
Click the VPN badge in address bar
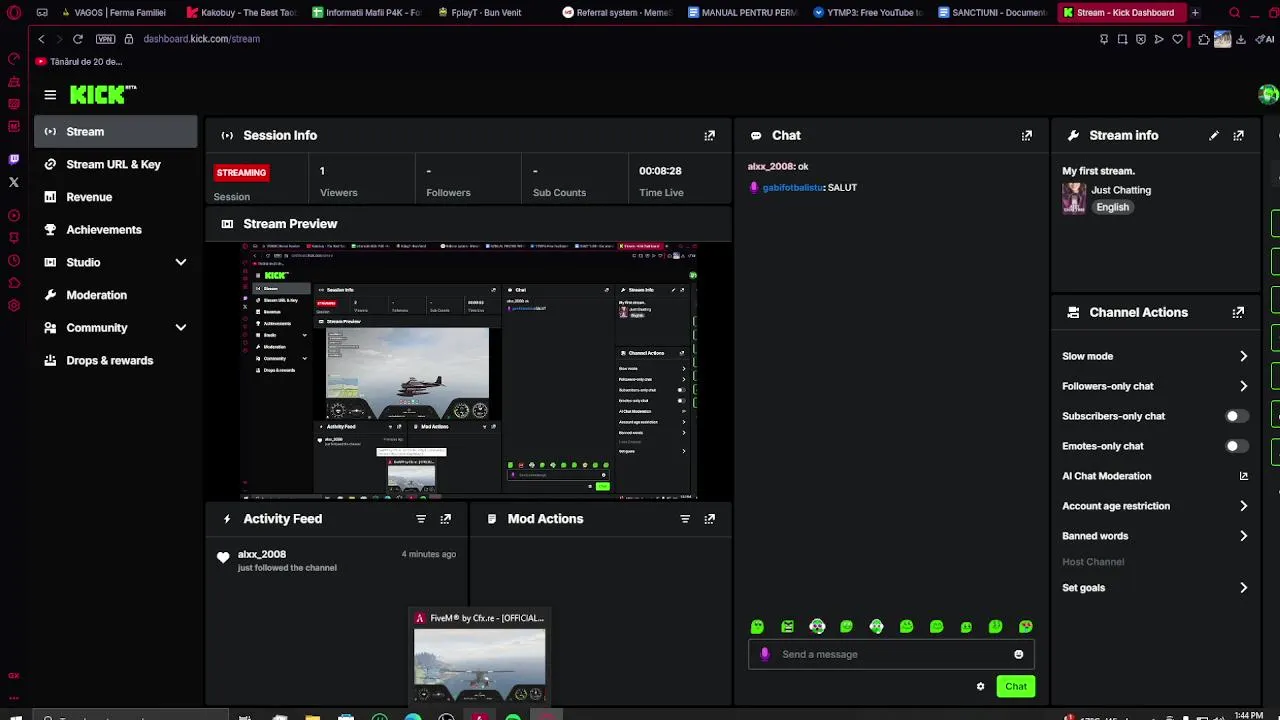[105, 39]
